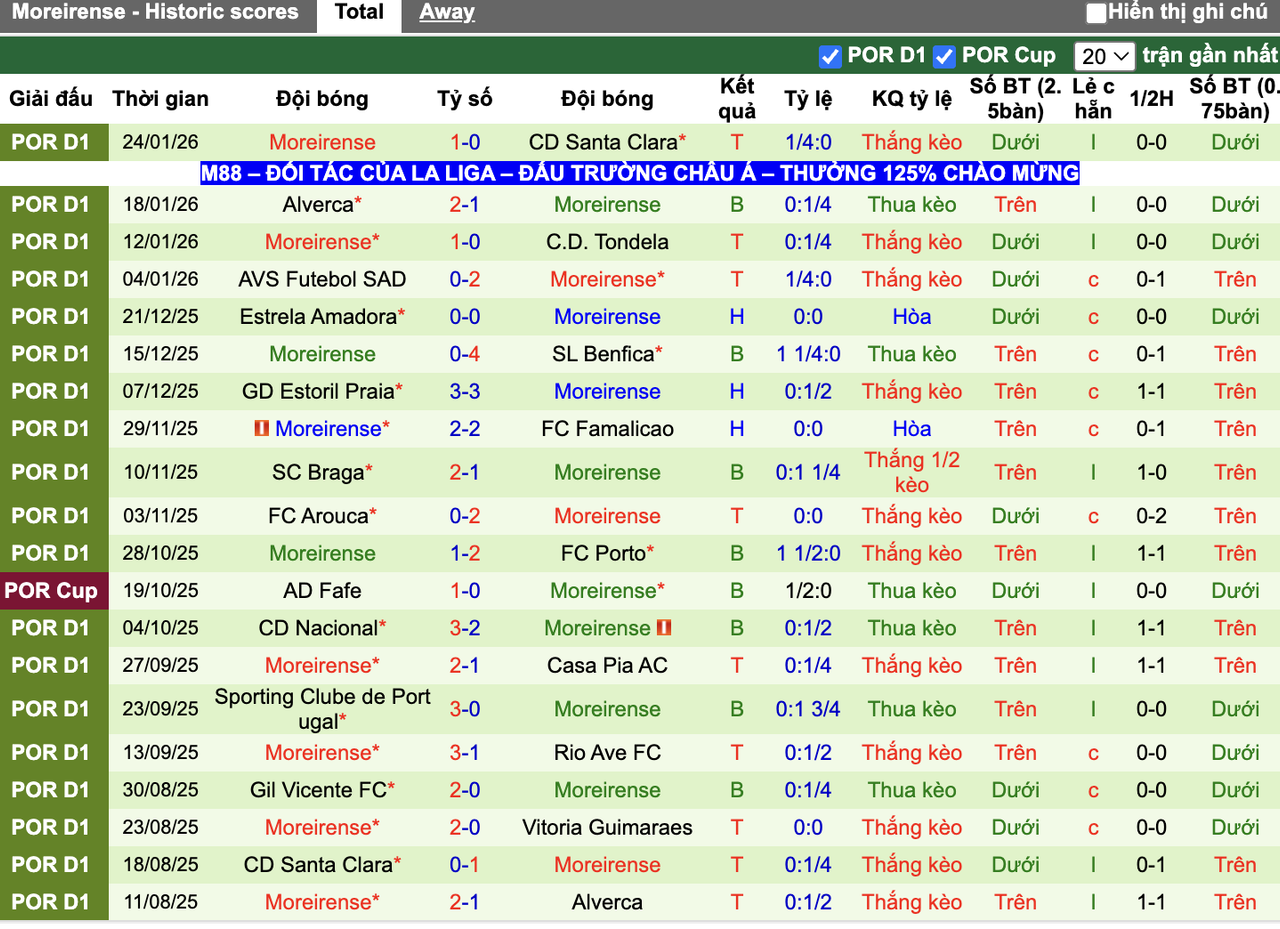This screenshot has height=929, width=1280.
Task: Click the red card icon beside Moreirense, 29/11/25
Action: [x=262, y=428]
